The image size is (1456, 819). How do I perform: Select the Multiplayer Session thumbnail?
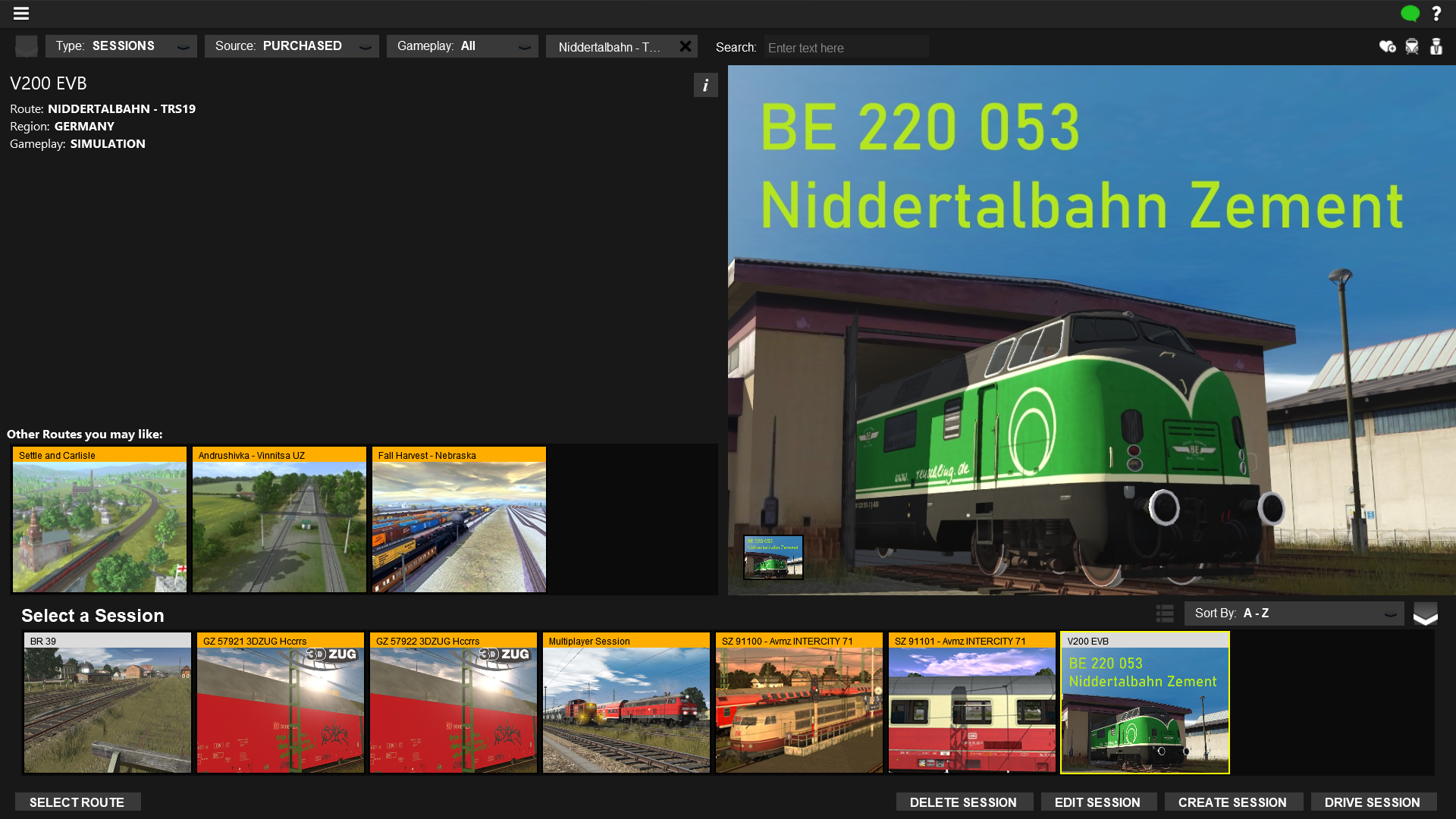point(626,703)
